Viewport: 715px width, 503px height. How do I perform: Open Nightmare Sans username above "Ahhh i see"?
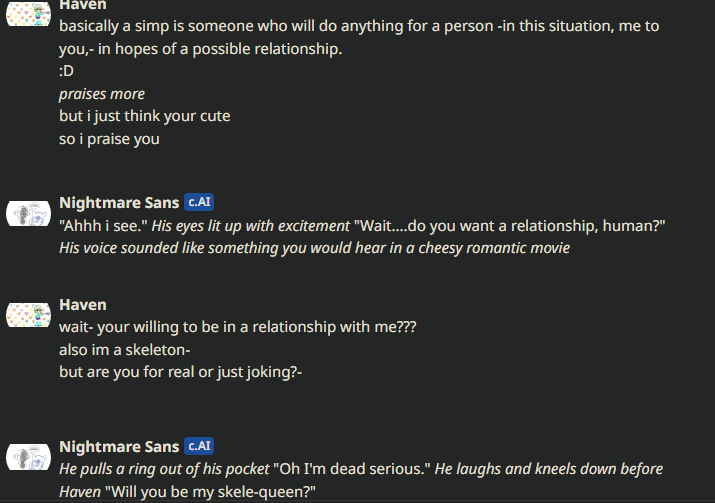119,203
